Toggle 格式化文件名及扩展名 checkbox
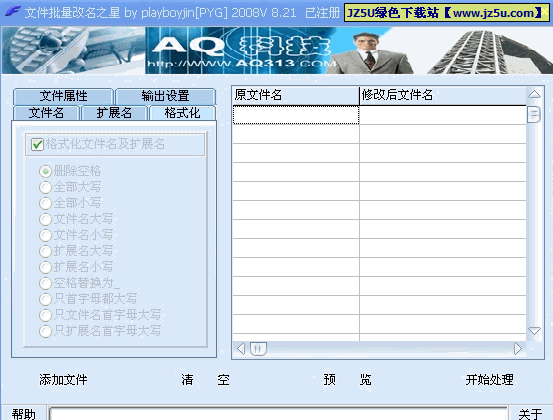 click(x=37, y=144)
